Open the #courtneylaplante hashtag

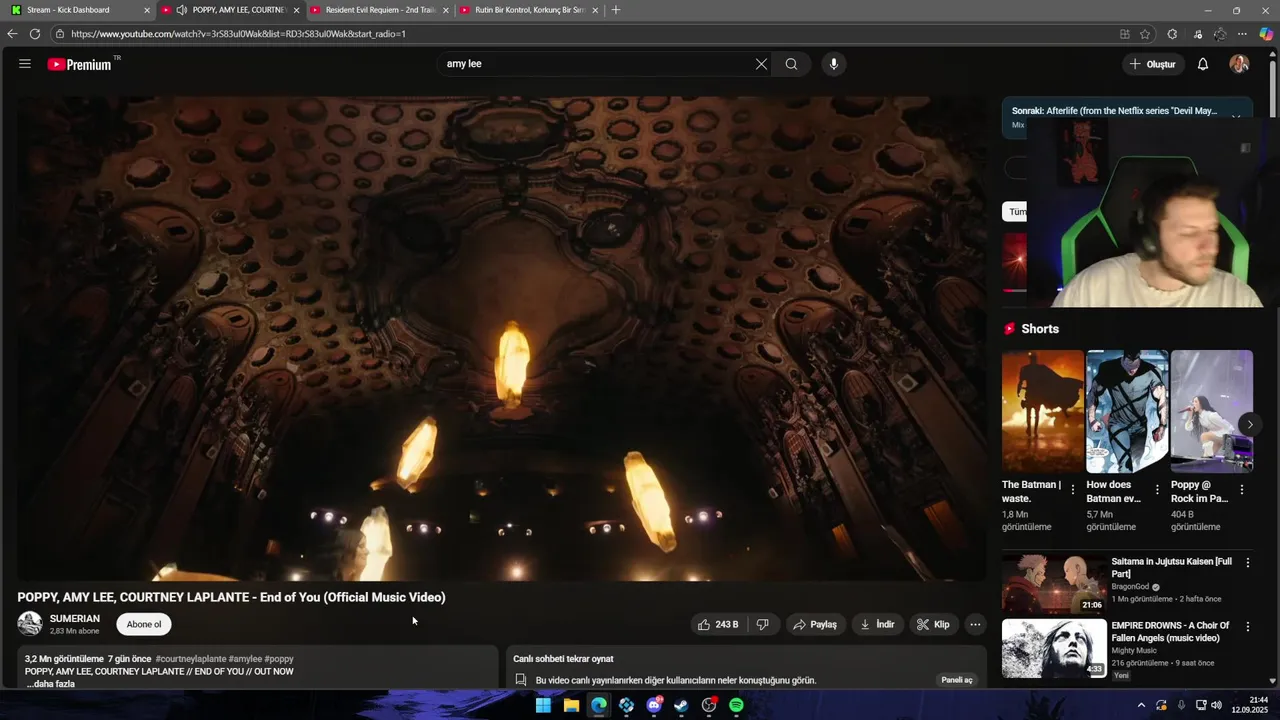pyautogui.click(x=190, y=659)
